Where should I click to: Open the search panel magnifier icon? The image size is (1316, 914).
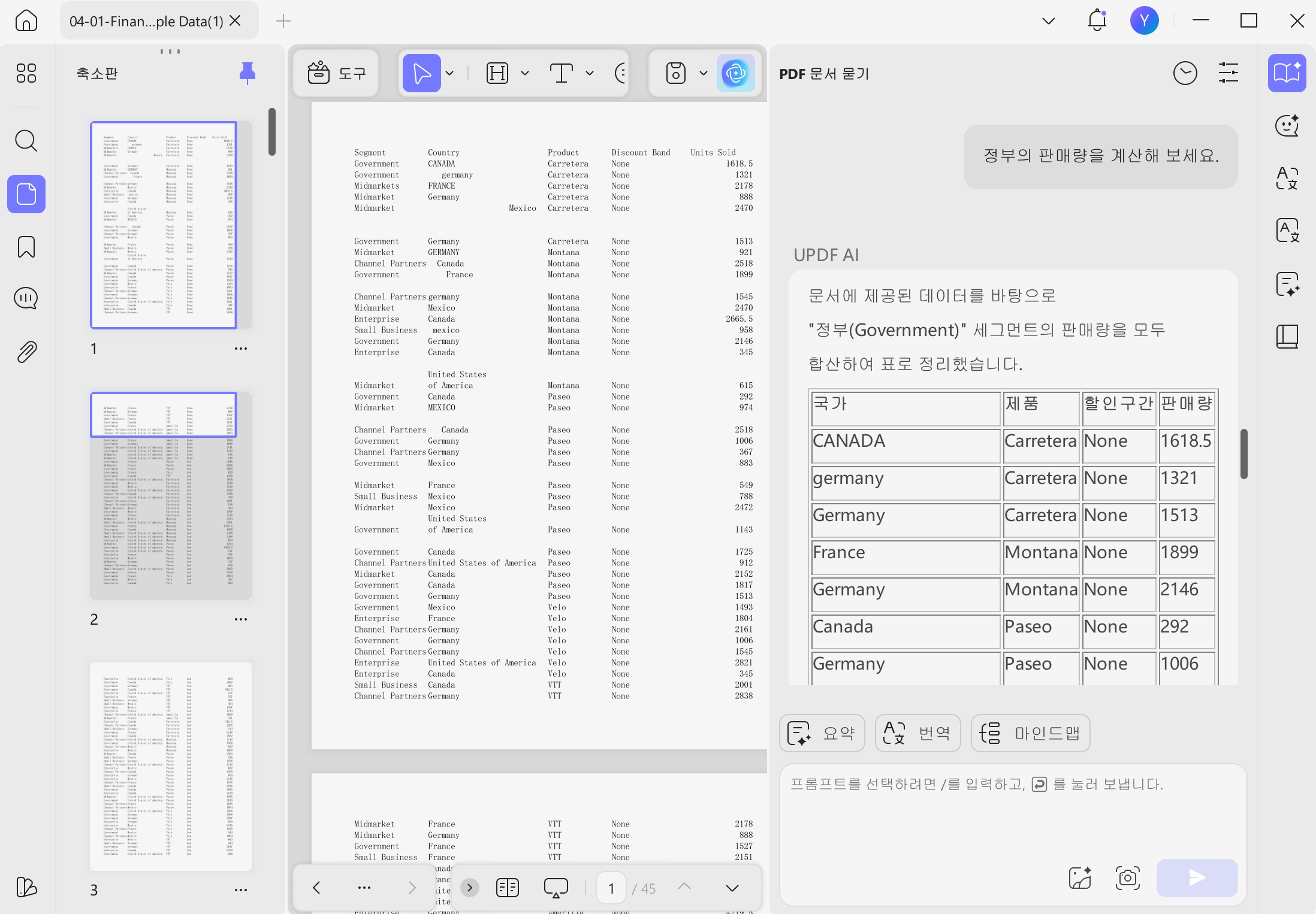tap(26, 141)
